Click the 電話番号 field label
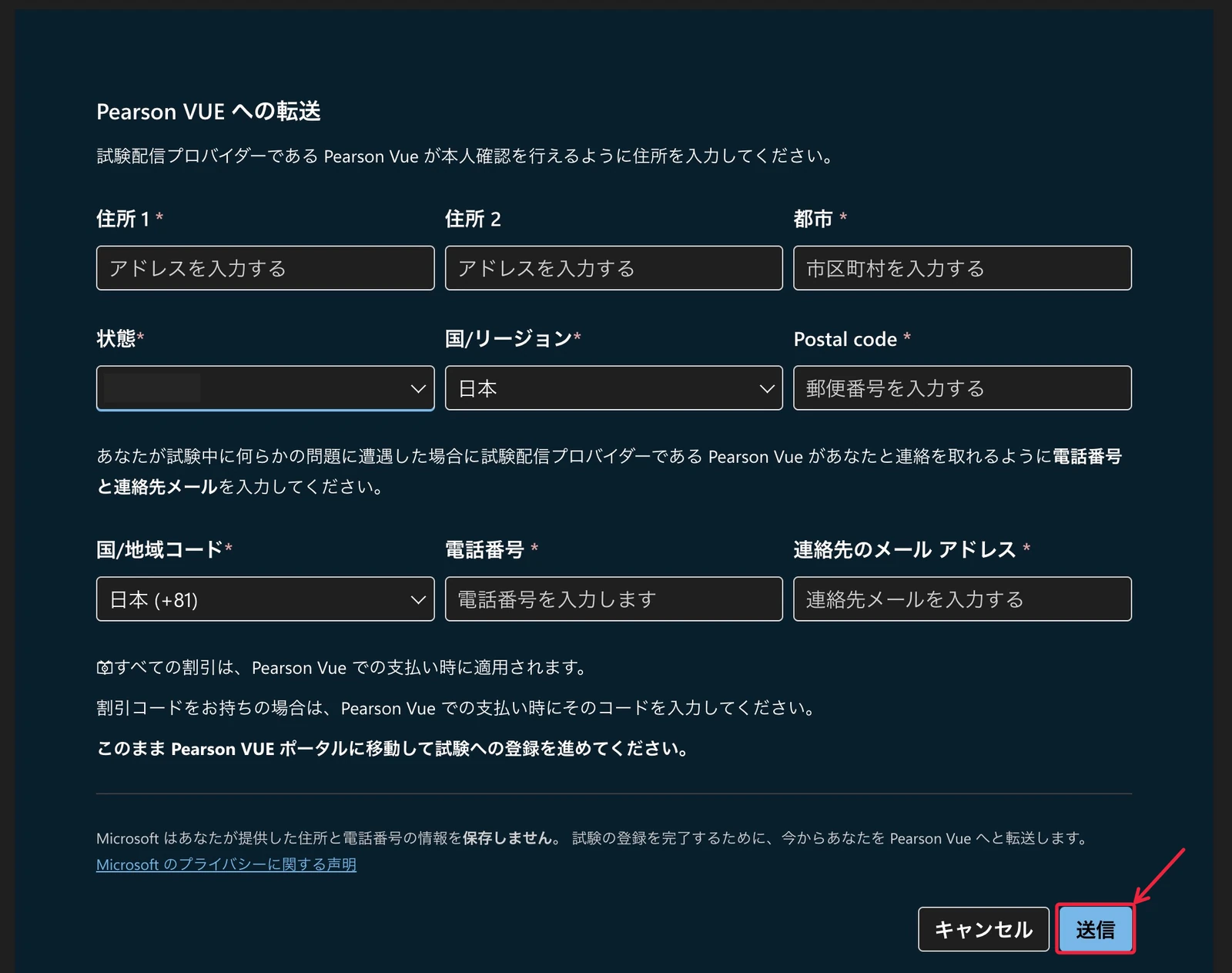This screenshot has width=1232, height=973. tap(484, 549)
